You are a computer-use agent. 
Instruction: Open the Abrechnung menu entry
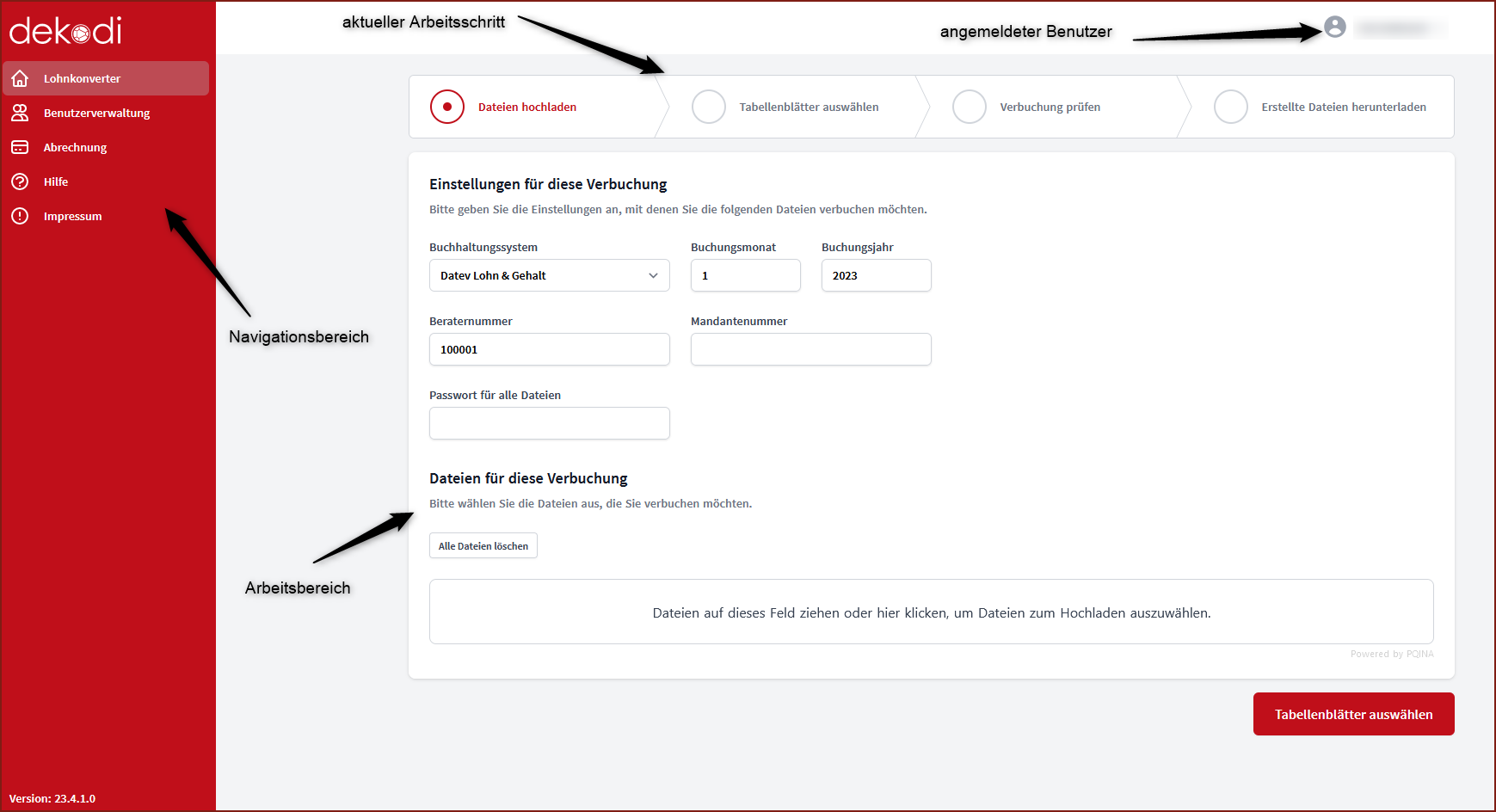106,147
